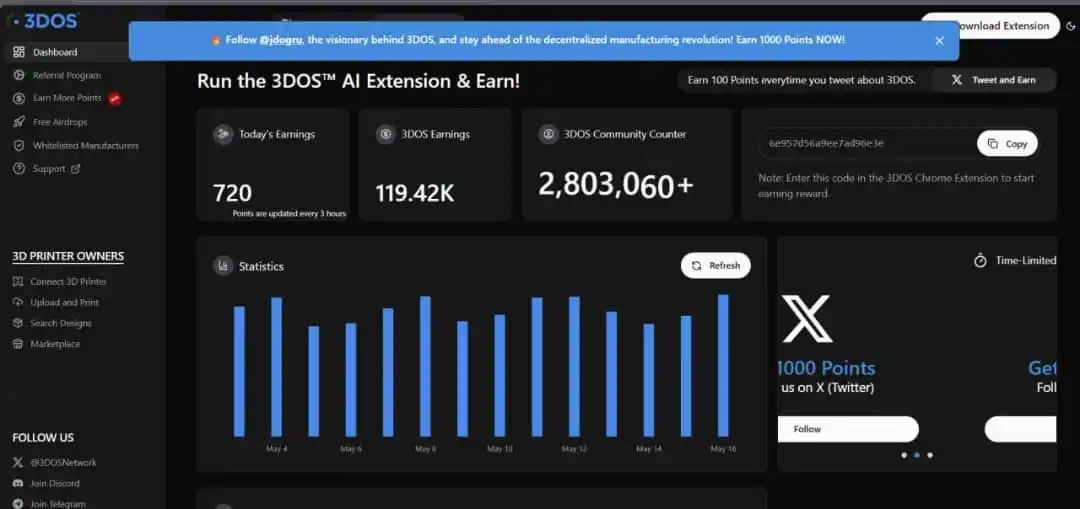Screen dimensions: 1080x509
Task: Open Upload and Print
Action: [x=64, y=302]
